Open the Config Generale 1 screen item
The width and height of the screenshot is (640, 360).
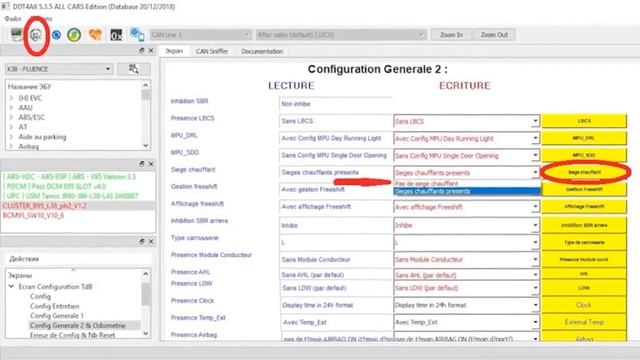click(57, 316)
